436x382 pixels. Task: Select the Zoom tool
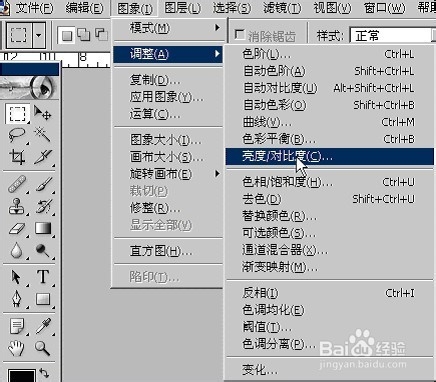42,348
